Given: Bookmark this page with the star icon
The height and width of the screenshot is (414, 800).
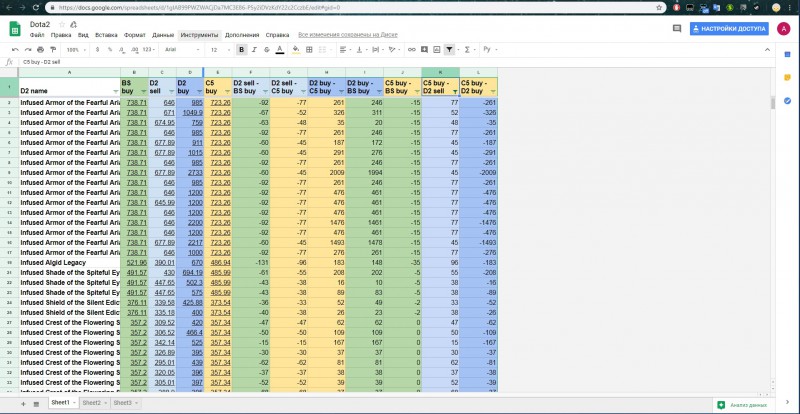Looking at the screenshot, I should tap(659, 8).
